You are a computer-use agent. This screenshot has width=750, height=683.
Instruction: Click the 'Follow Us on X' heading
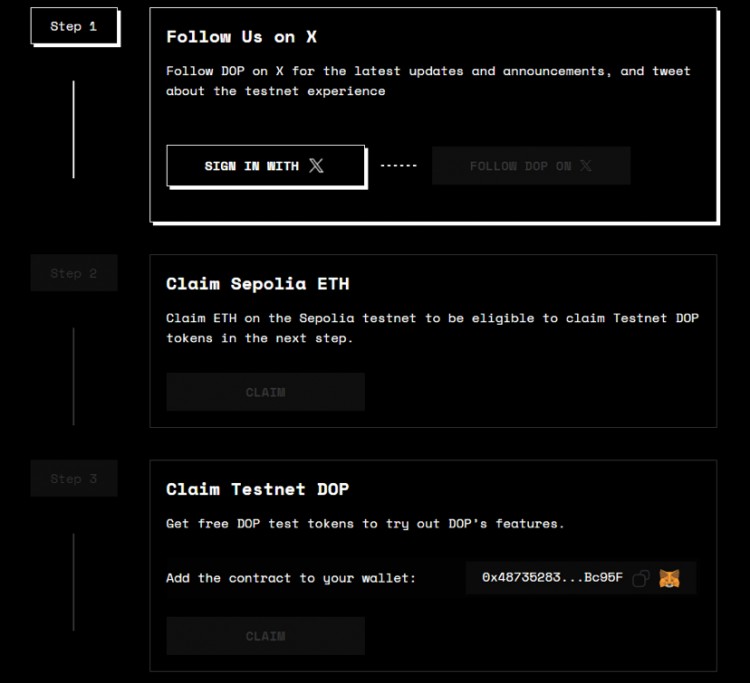pos(241,37)
